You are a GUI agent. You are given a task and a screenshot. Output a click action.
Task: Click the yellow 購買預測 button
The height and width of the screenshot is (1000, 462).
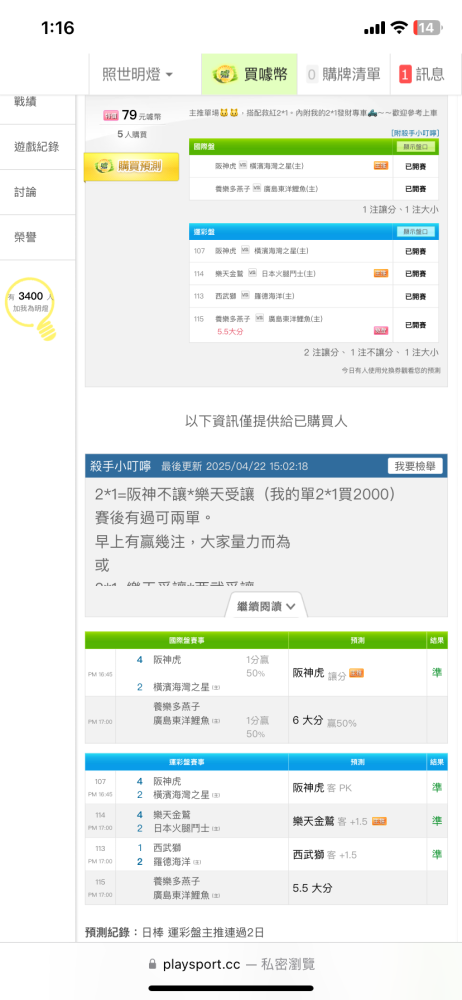[x=131, y=166]
